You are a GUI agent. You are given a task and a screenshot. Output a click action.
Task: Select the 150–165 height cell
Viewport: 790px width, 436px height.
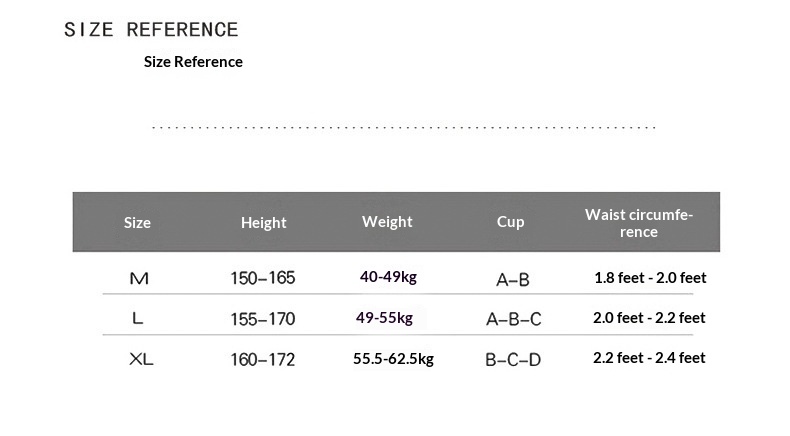(x=263, y=278)
